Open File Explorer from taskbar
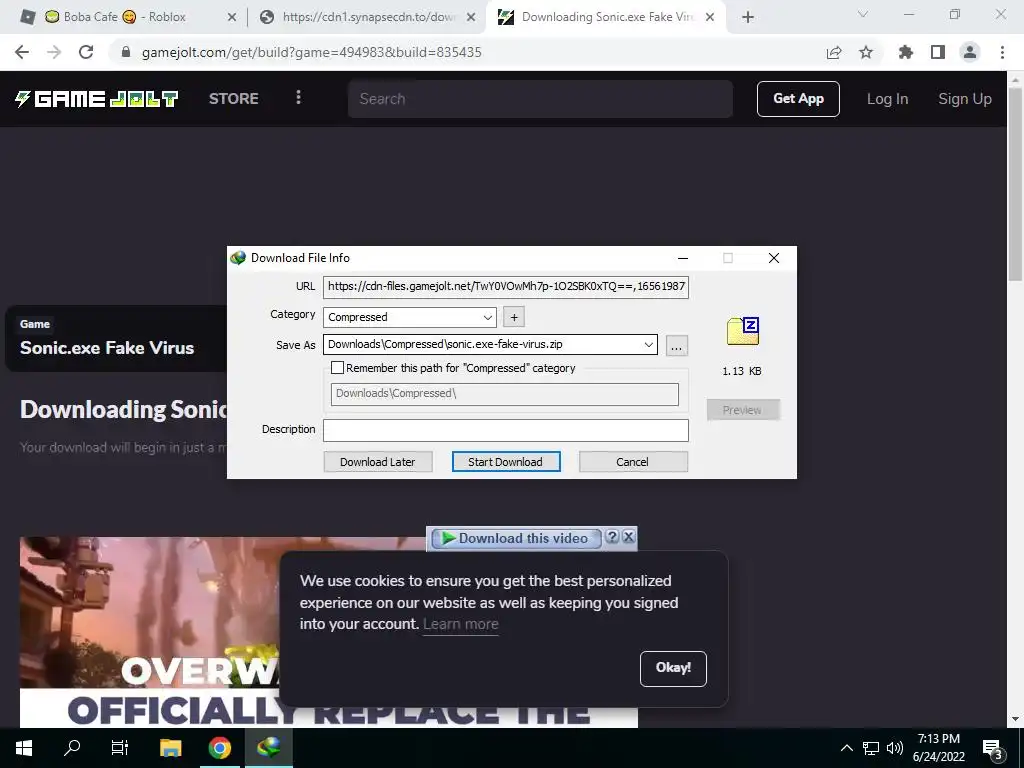The height and width of the screenshot is (768, 1024). coord(170,748)
